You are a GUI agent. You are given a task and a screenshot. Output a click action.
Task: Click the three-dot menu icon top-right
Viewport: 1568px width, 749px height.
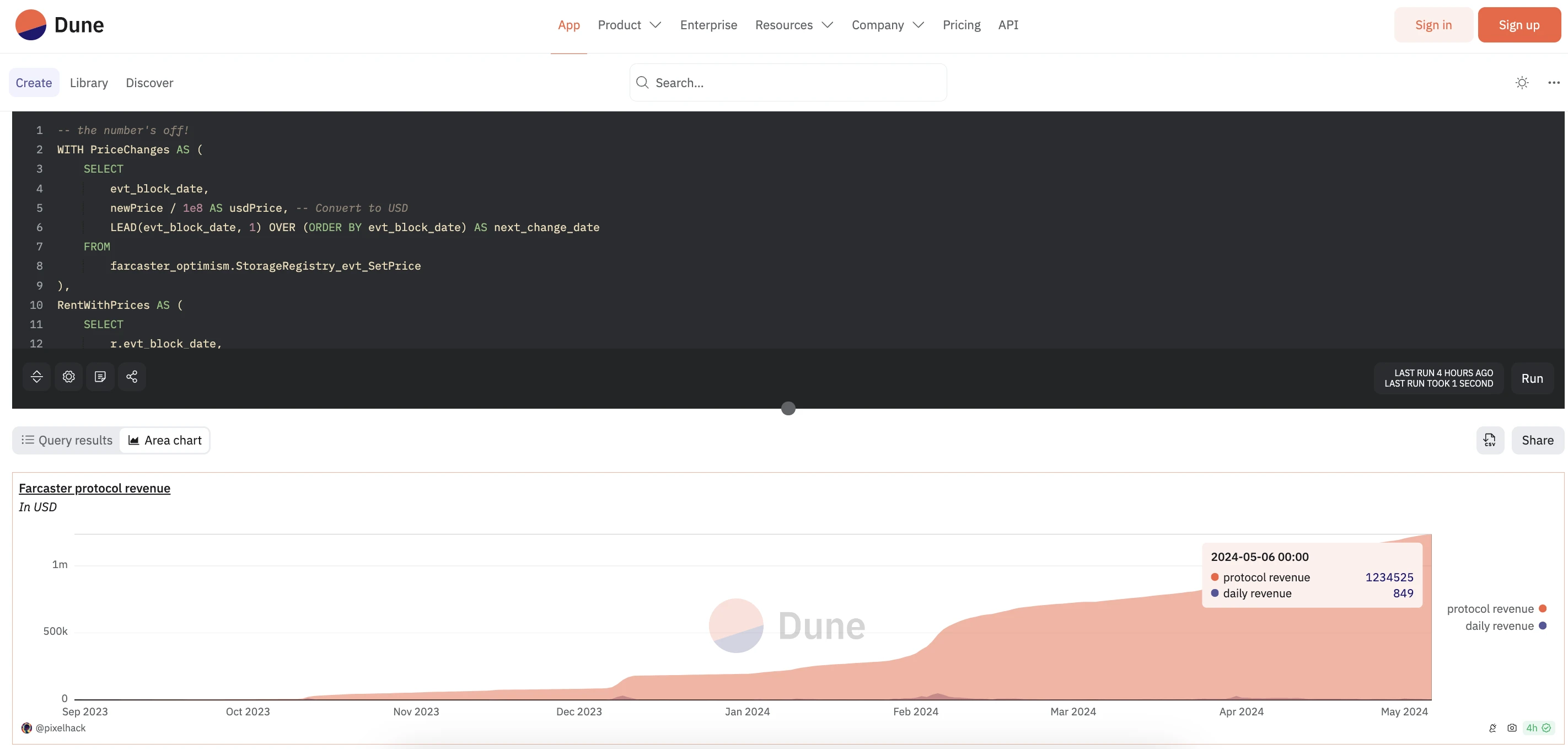click(x=1553, y=82)
